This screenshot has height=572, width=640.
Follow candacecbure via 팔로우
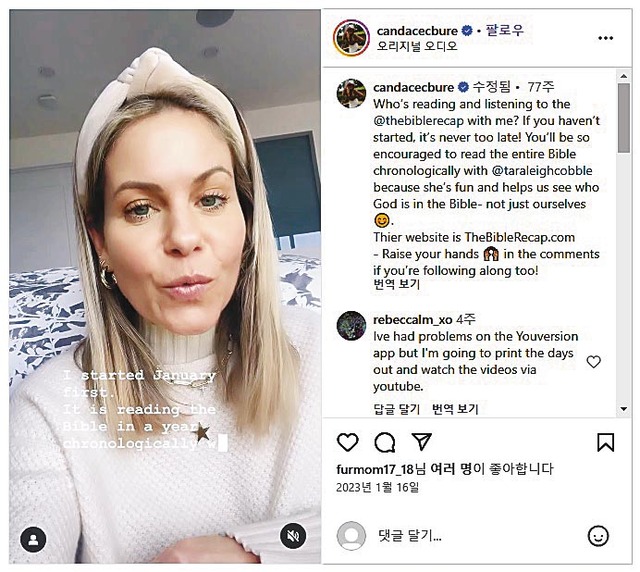pos(504,30)
